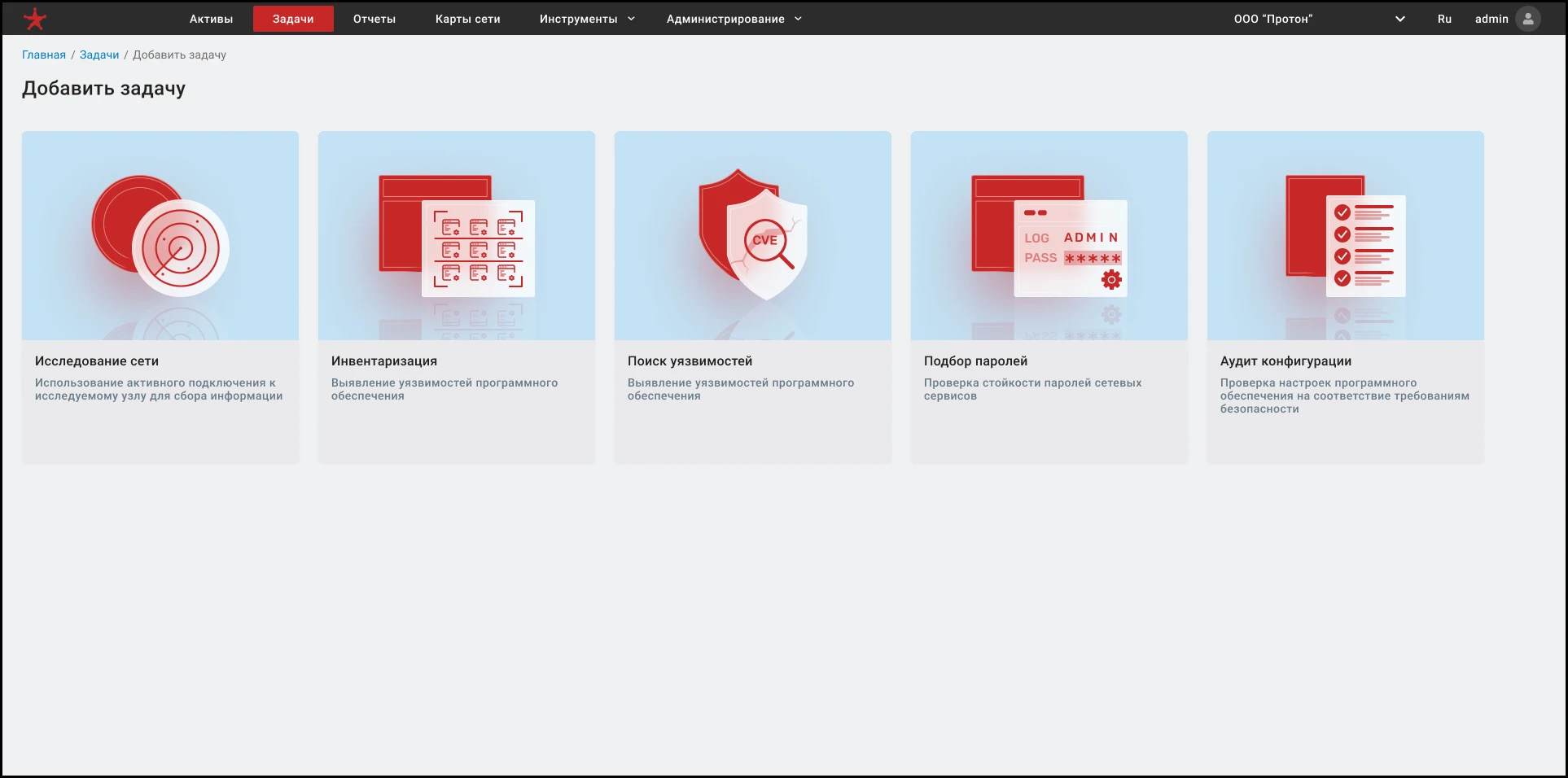
Task: Open the admin user avatar icon
Action: pyautogui.click(x=1528, y=19)
